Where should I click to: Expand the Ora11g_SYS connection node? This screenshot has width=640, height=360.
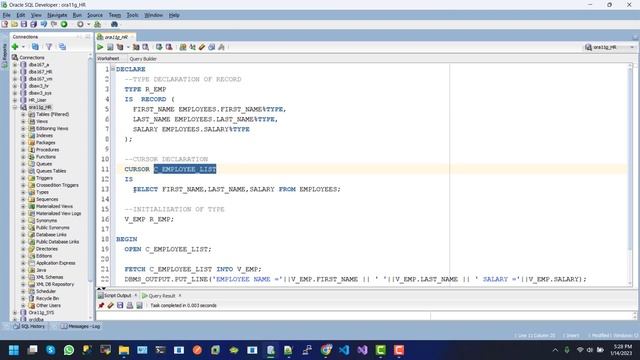click(15, 313)
